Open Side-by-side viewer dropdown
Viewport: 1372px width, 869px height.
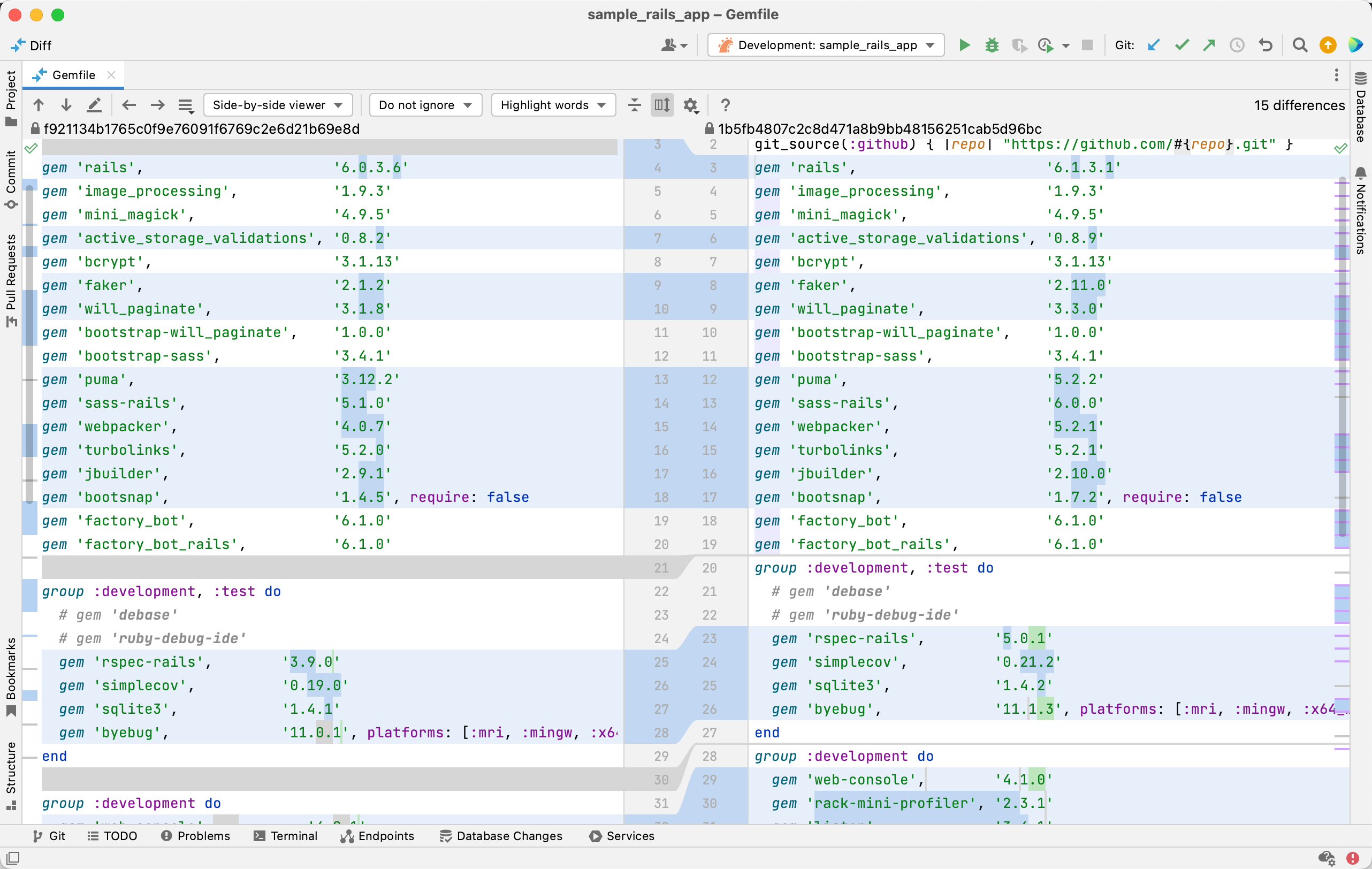tap(278, 105)
